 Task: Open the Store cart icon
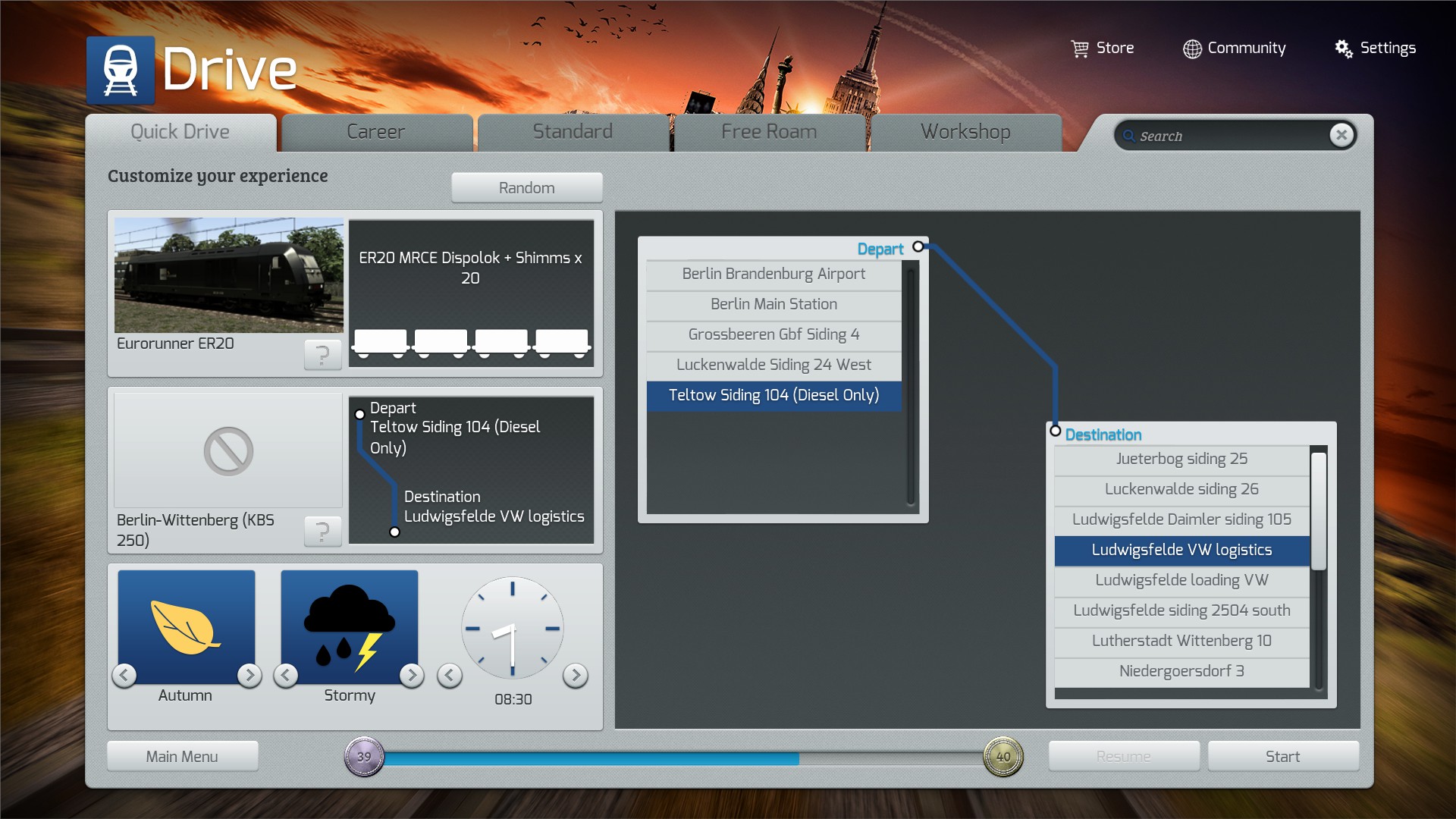[1079, 49]
